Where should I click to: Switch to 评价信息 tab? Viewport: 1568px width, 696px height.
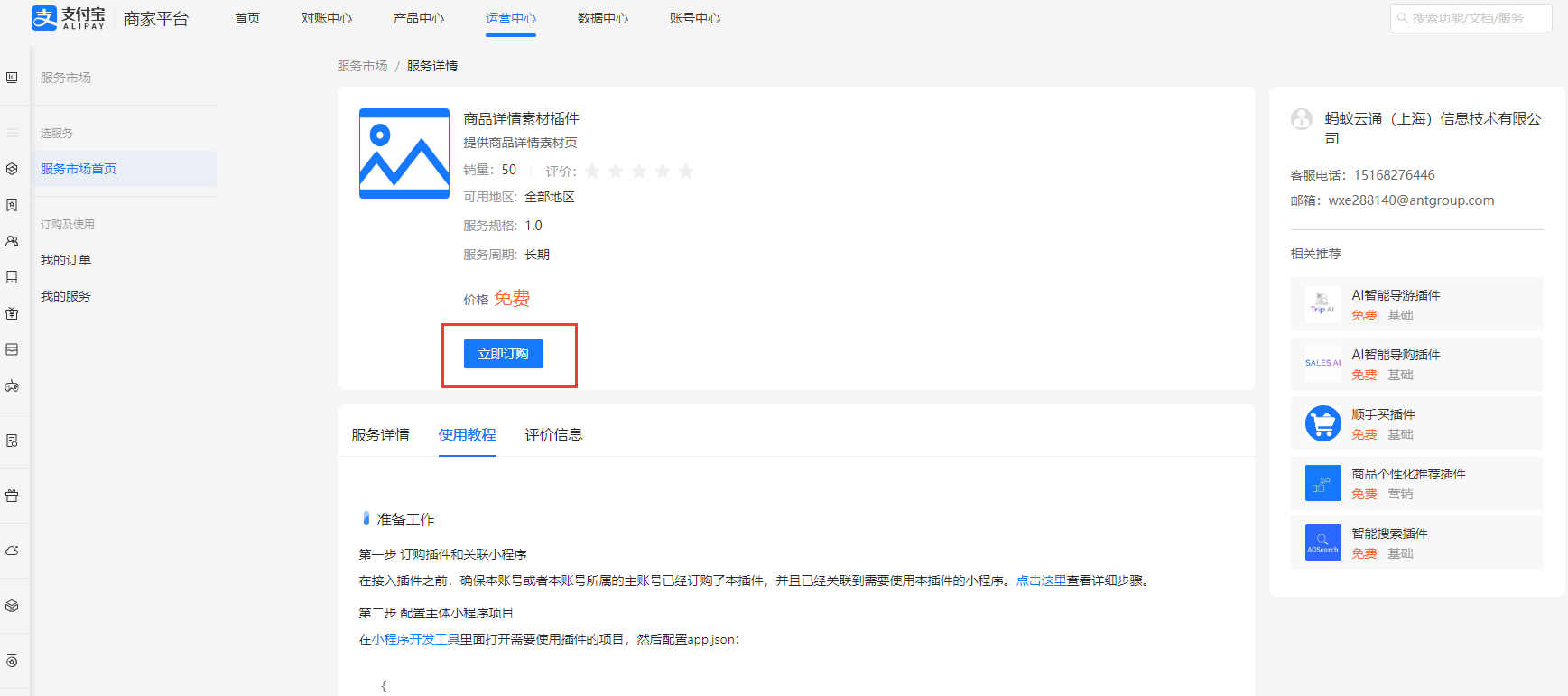(x=553, y=435)
